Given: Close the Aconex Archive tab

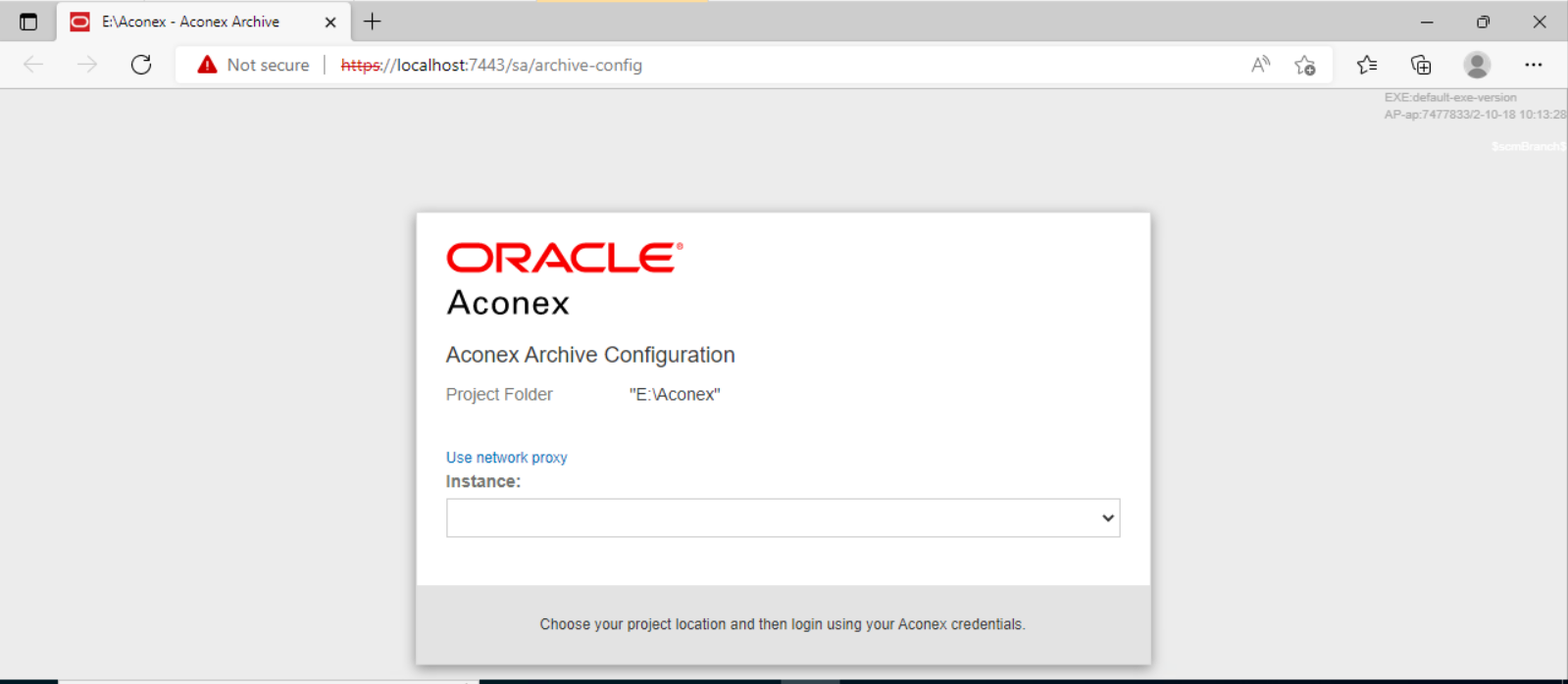Looking at the screenshot, I should (x=330, y=22).
